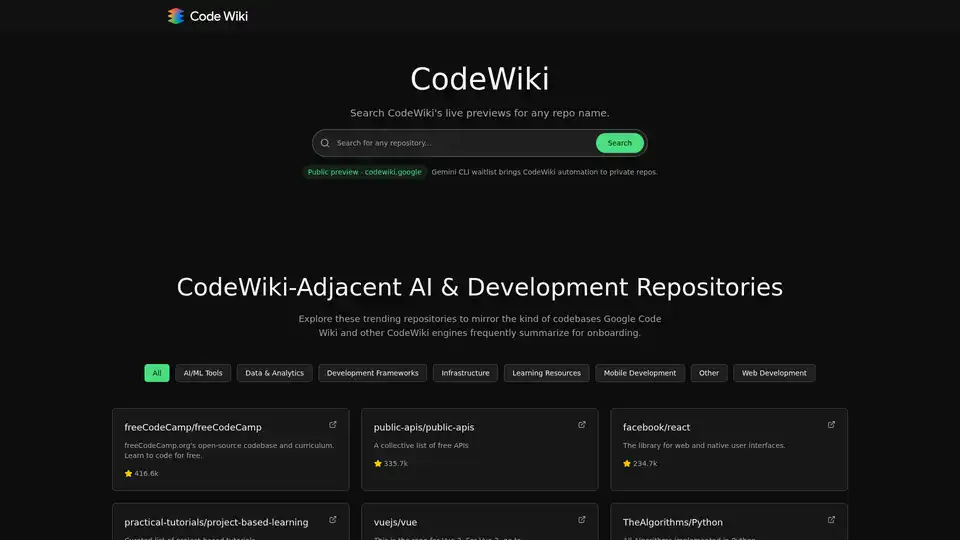Click the magnifier icon in the search bar
The width and height of the screenshot is (960, 540).
click(x=325, y=143)
